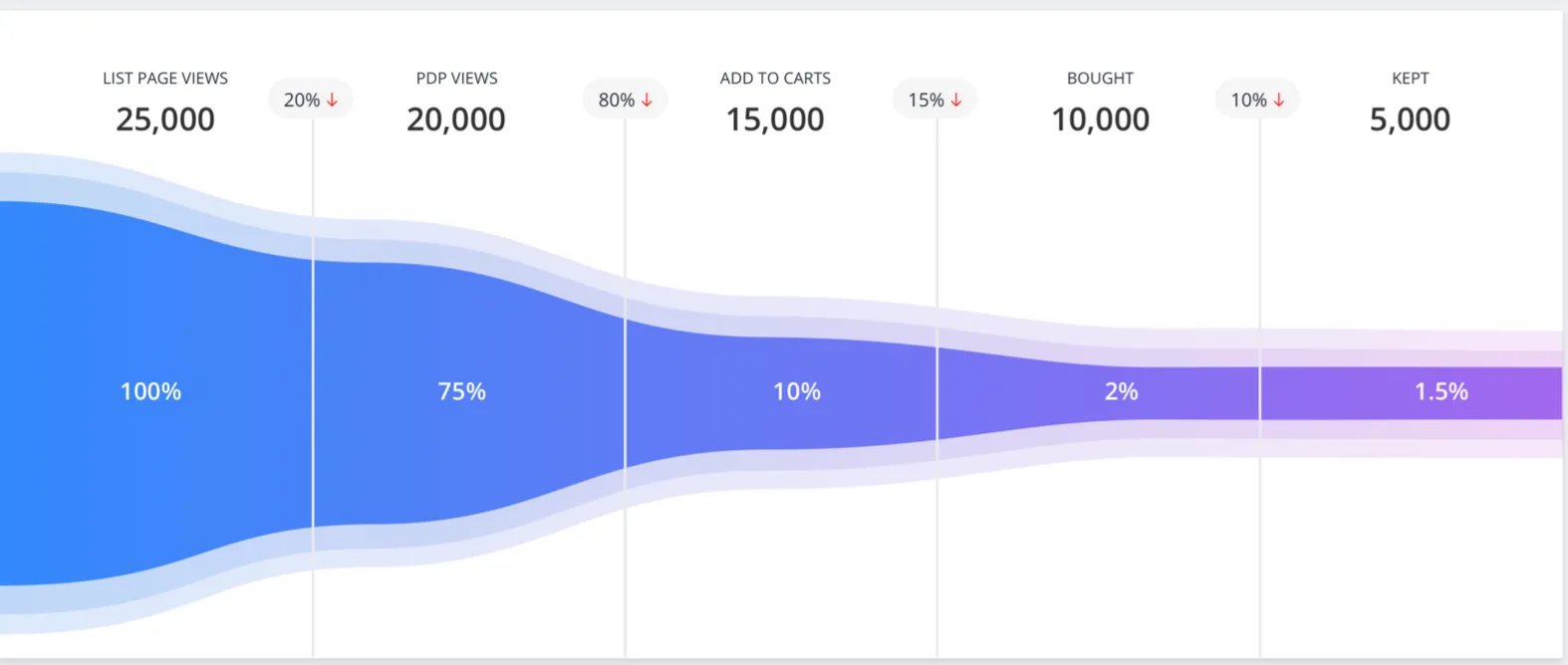Click the Kept stage label
1568x665 pixels.
pos(1410,78)
